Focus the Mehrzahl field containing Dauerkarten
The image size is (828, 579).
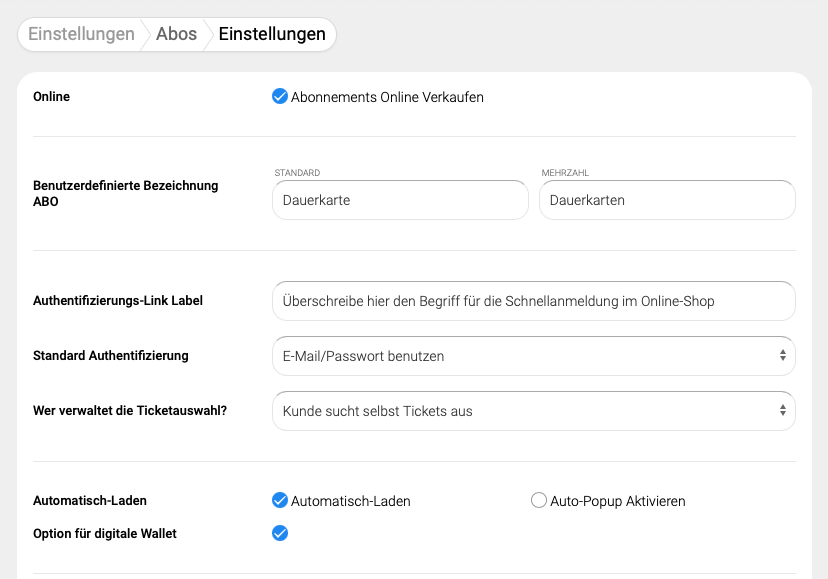point(667,200)
